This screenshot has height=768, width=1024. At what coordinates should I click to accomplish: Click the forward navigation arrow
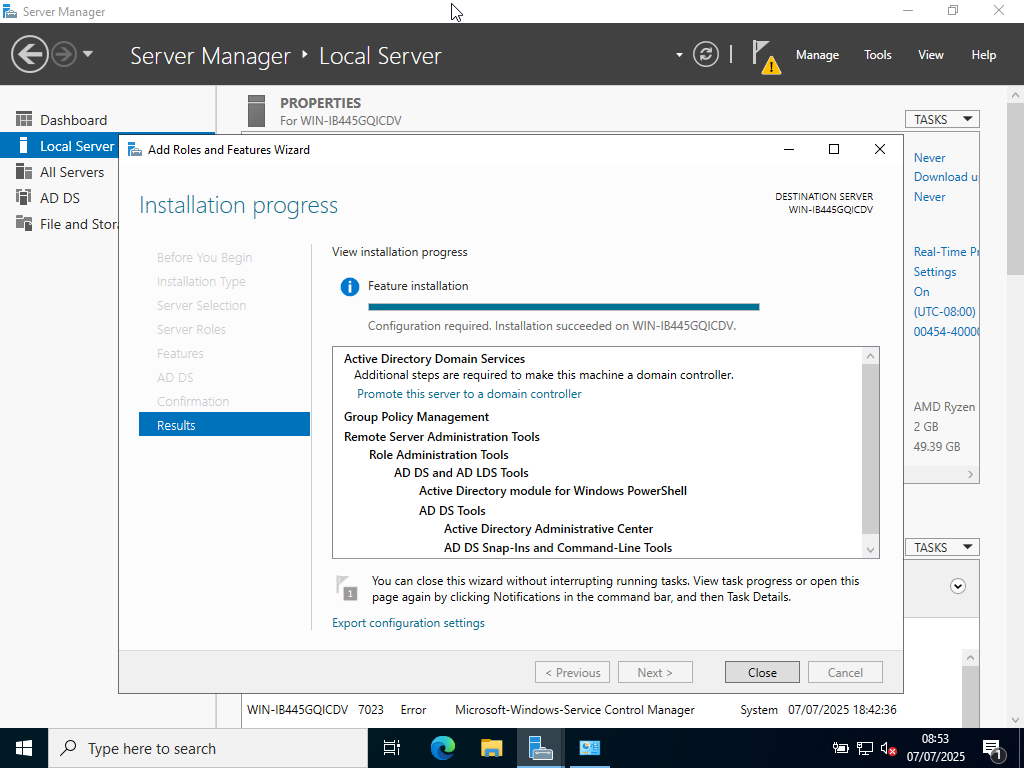click(x=64, y=54)
